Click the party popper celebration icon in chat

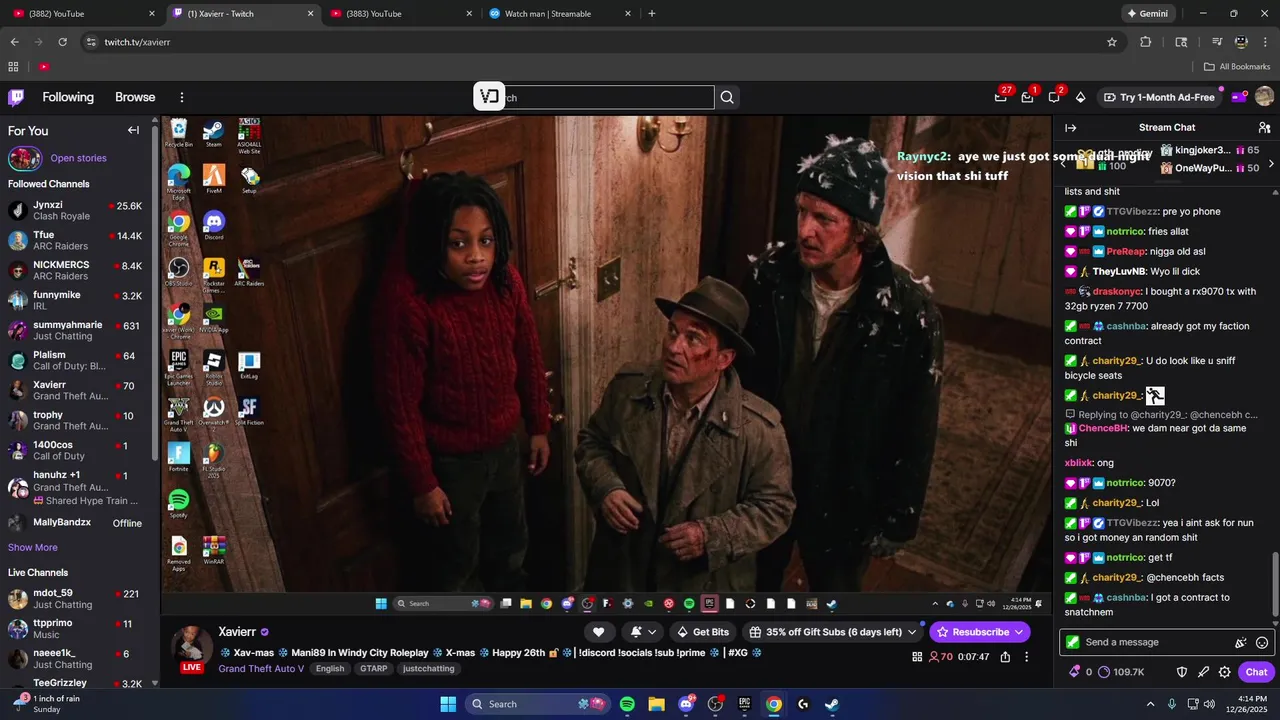point(1241,642)
